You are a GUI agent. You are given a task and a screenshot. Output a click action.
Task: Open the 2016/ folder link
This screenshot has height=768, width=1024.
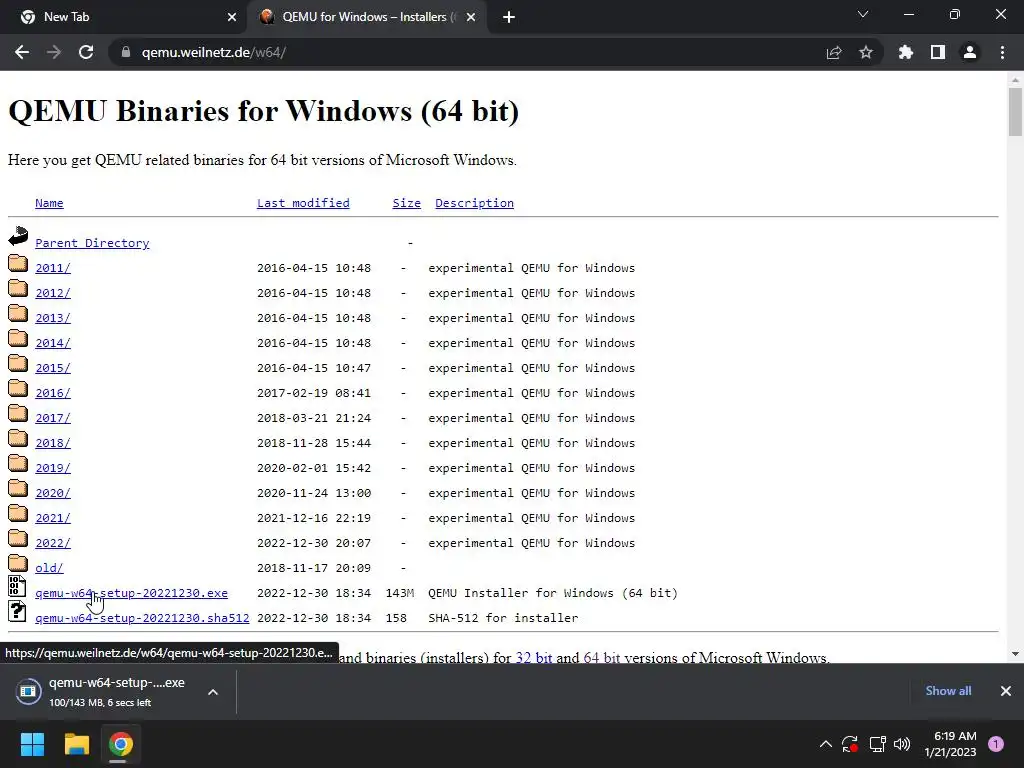[53, 392]
